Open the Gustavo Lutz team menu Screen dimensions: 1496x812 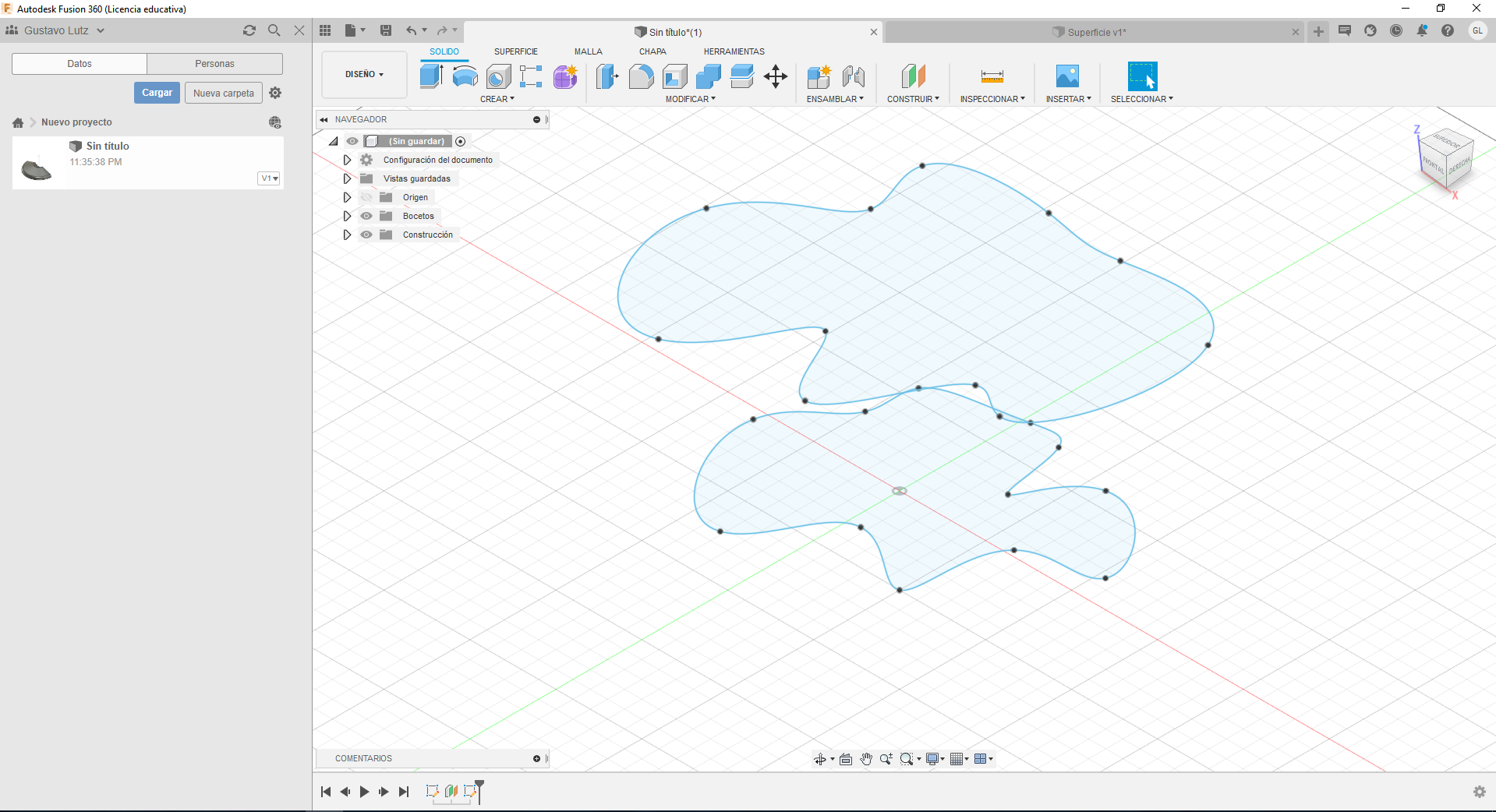pyautogui.click(x=55, y=30)
